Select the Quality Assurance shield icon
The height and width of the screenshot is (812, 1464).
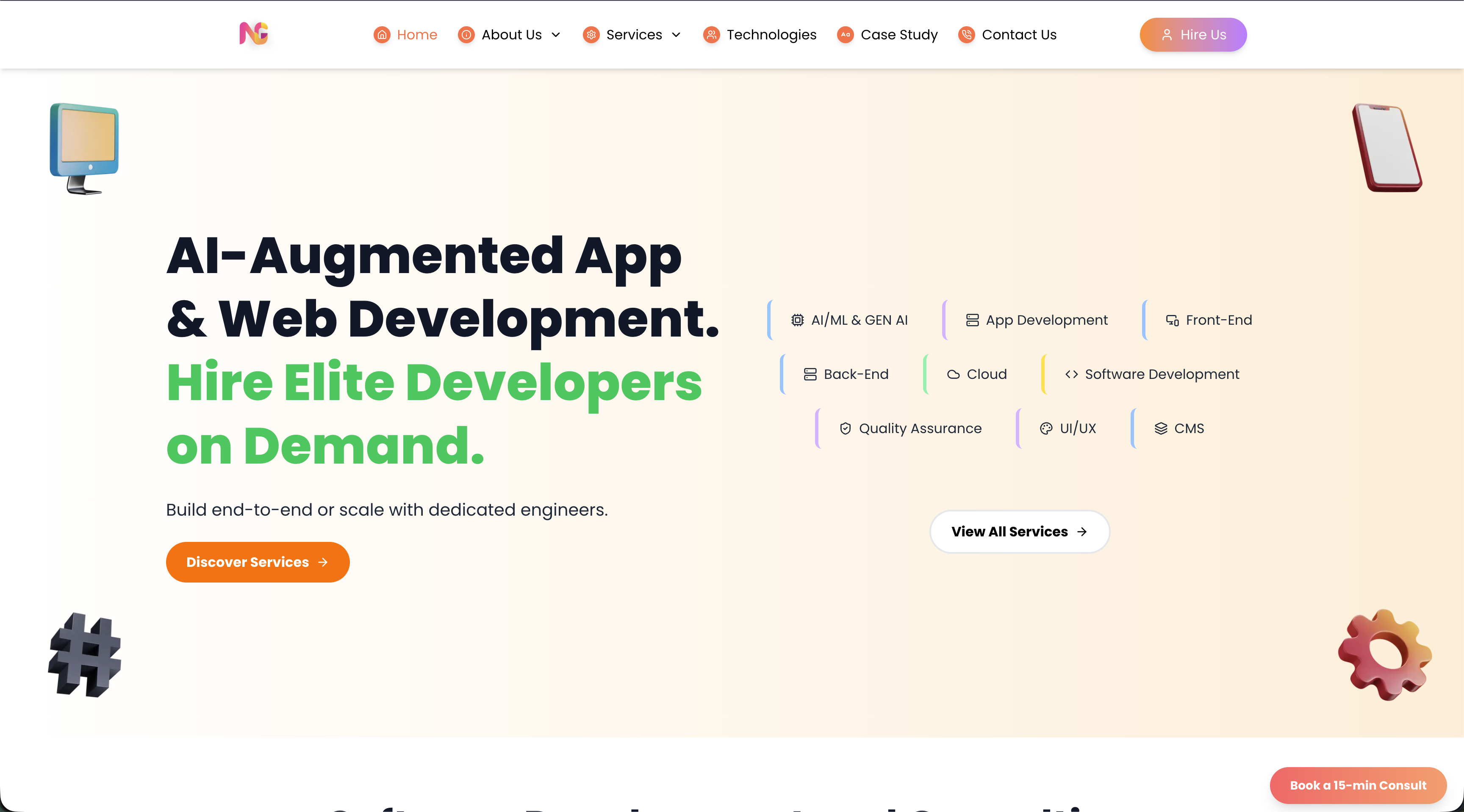pos(845,429)
